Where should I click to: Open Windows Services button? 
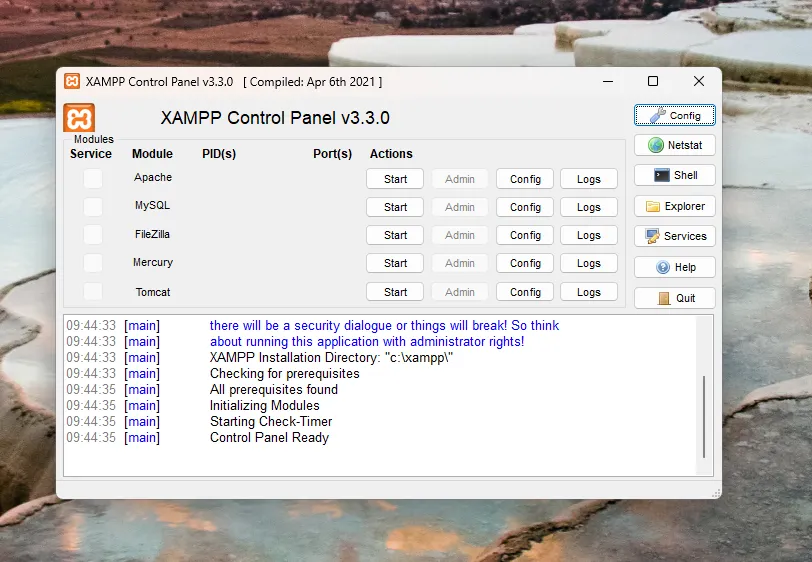pos(675,236)
